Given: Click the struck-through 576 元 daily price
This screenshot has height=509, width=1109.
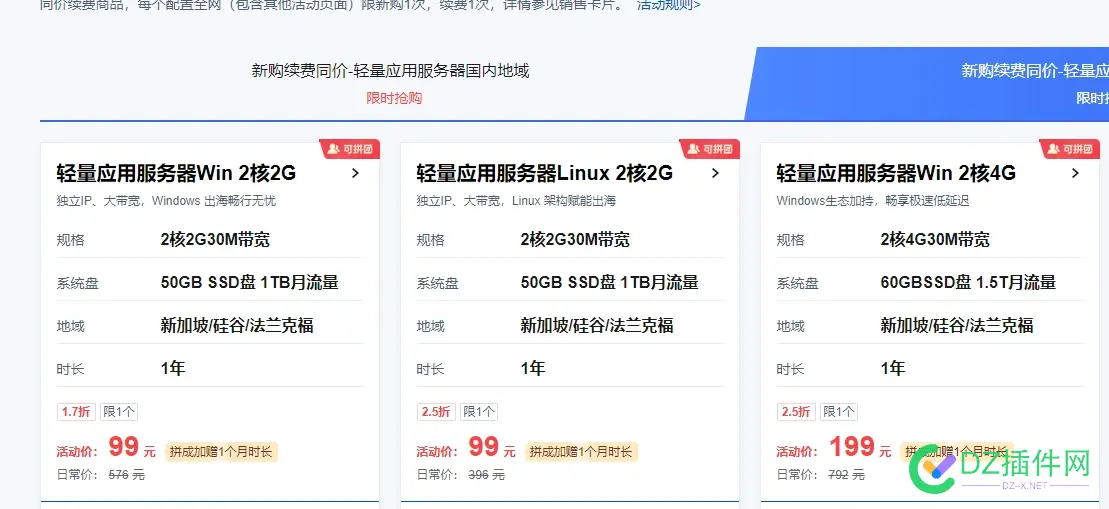Looking at the screenshot, I should point(127,475).
